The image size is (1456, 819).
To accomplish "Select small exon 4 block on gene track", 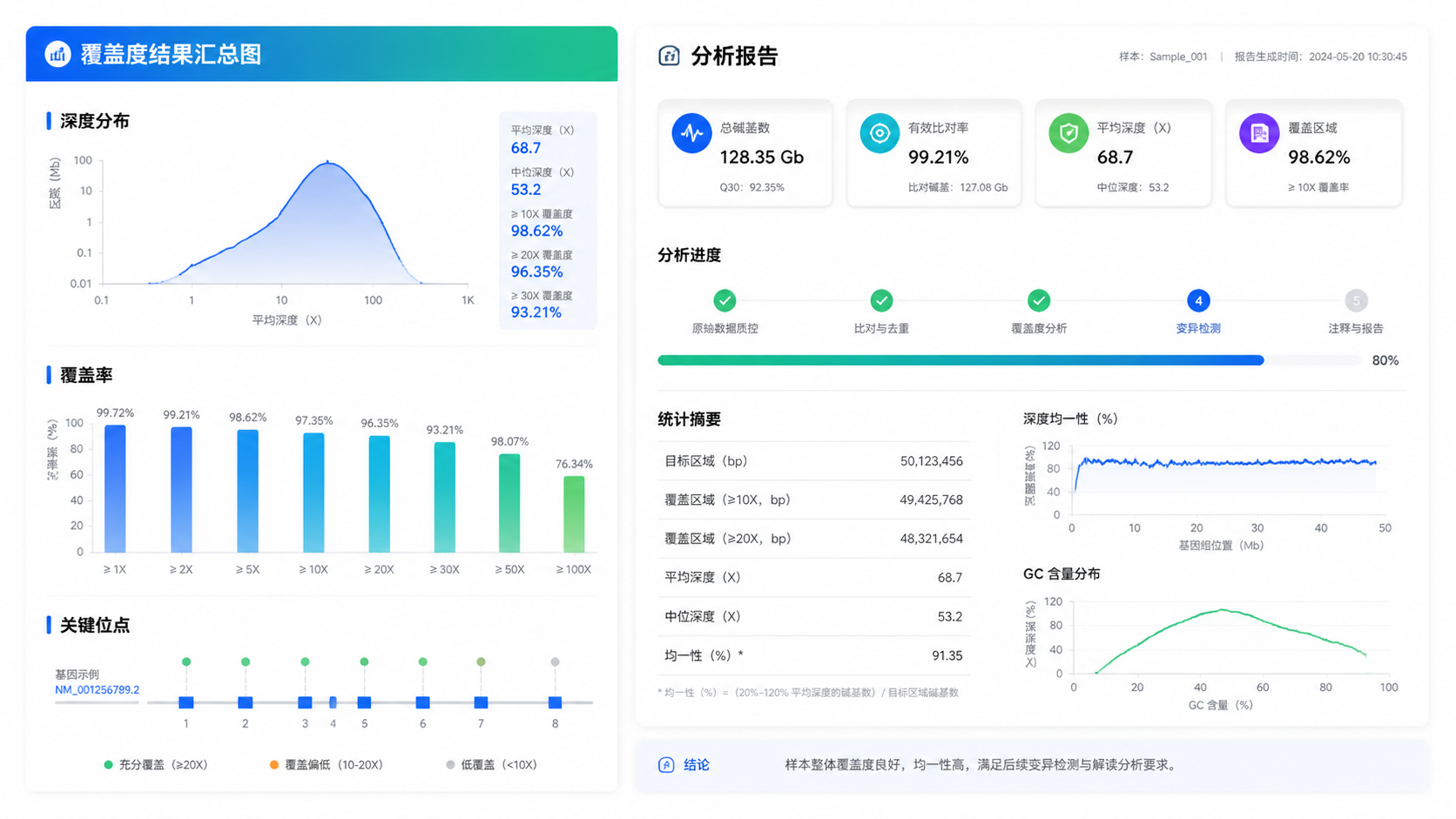I will click(x=333, y=702).
